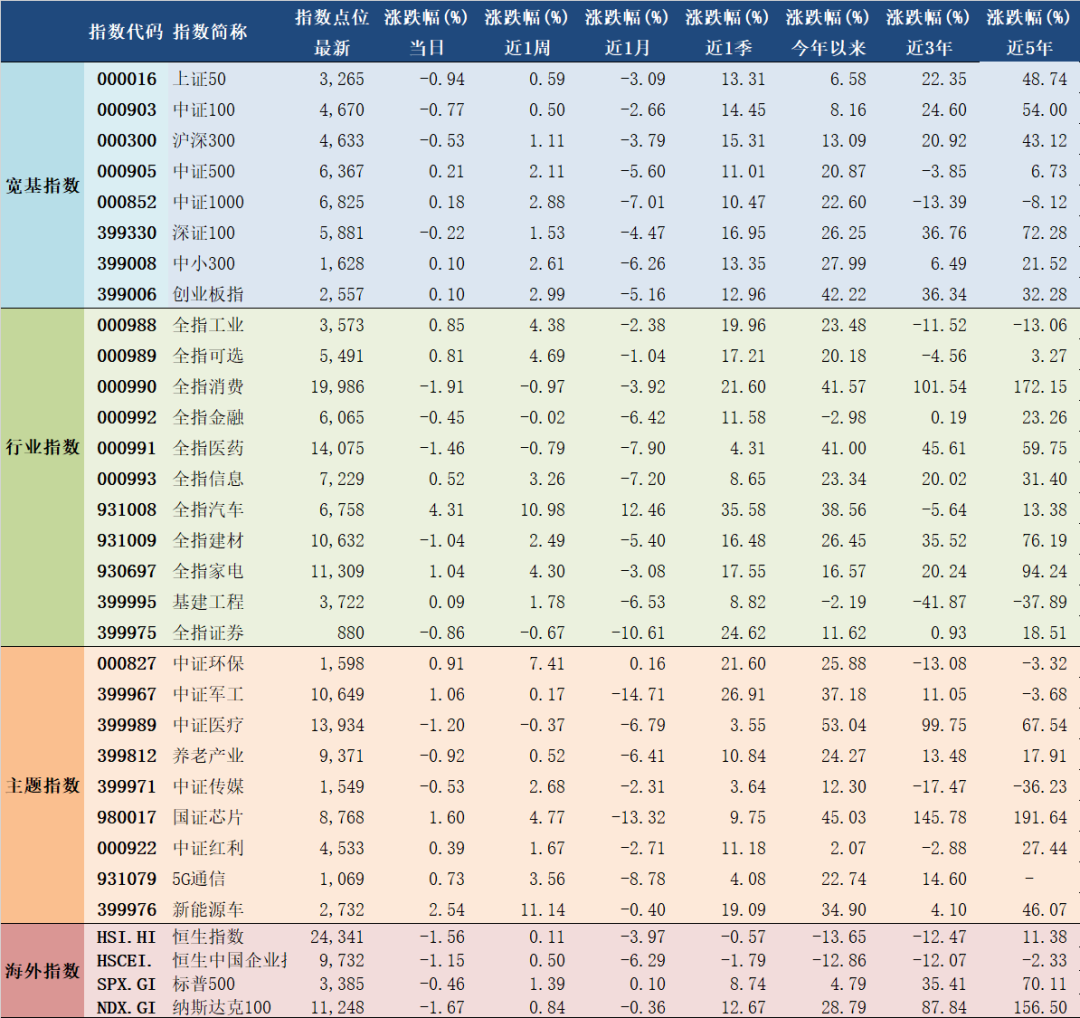
Task: Select index name 中小300
Action: coord(204,264)
